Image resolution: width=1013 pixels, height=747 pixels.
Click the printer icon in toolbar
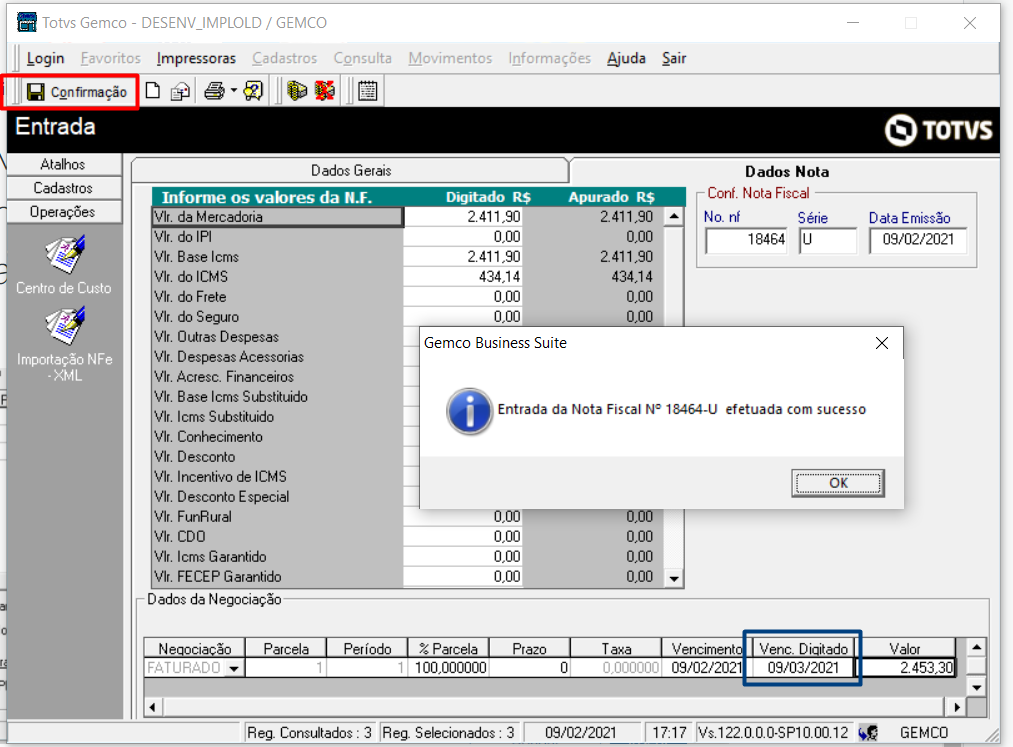[214, 91]
